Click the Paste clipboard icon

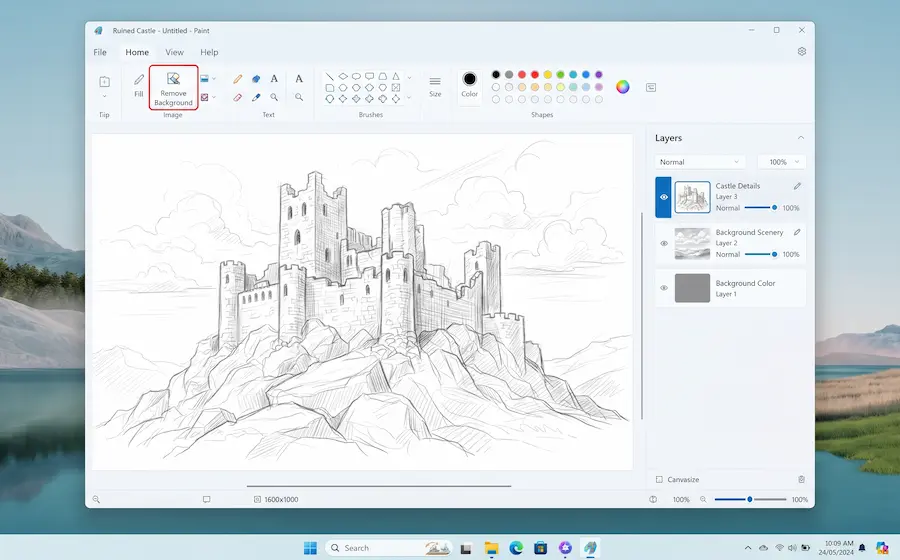click(104, 81)
